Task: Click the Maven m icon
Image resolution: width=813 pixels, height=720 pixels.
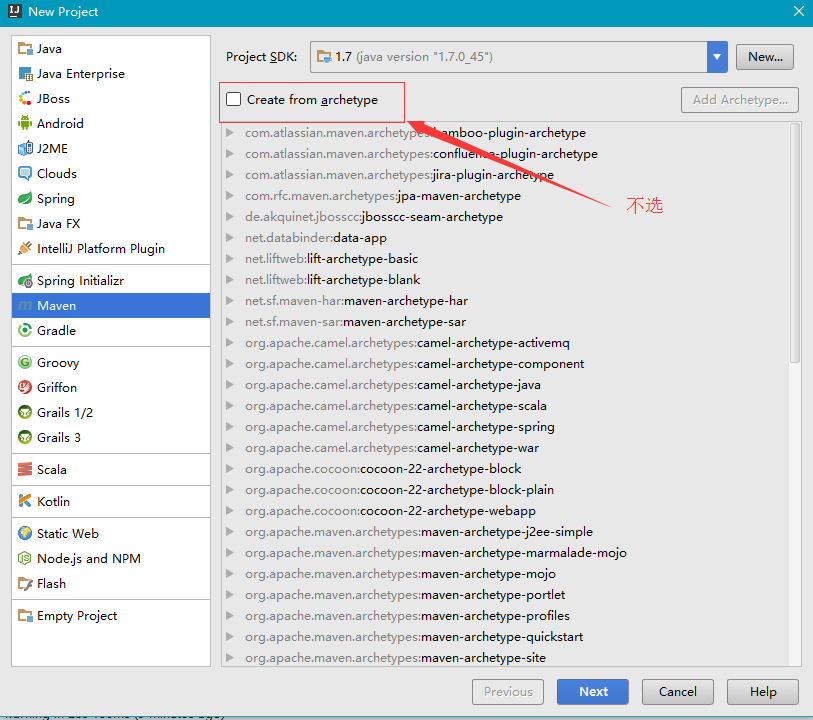Action: pos(25,306)
